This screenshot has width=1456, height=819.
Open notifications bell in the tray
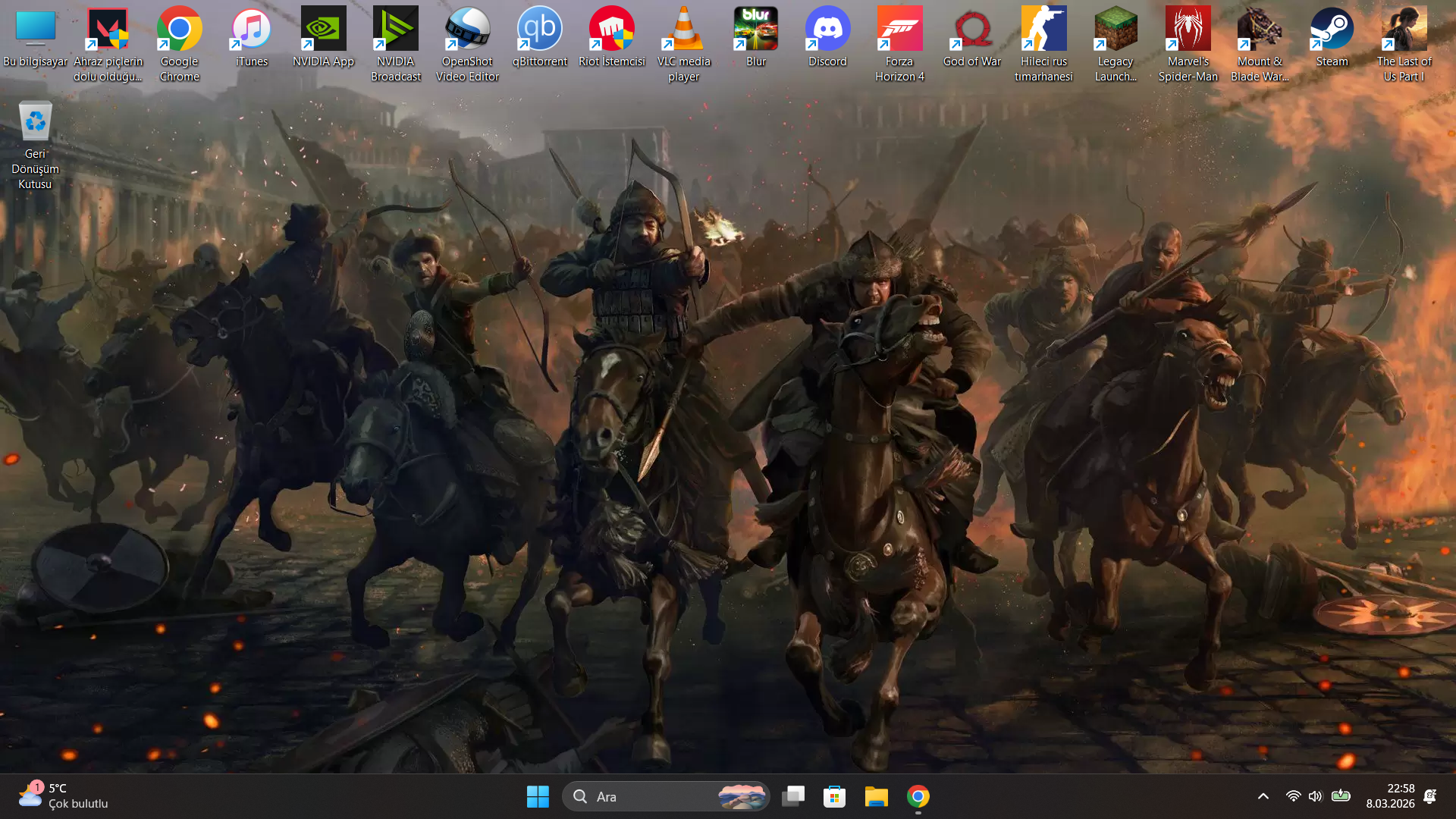tap(1430, 796)
